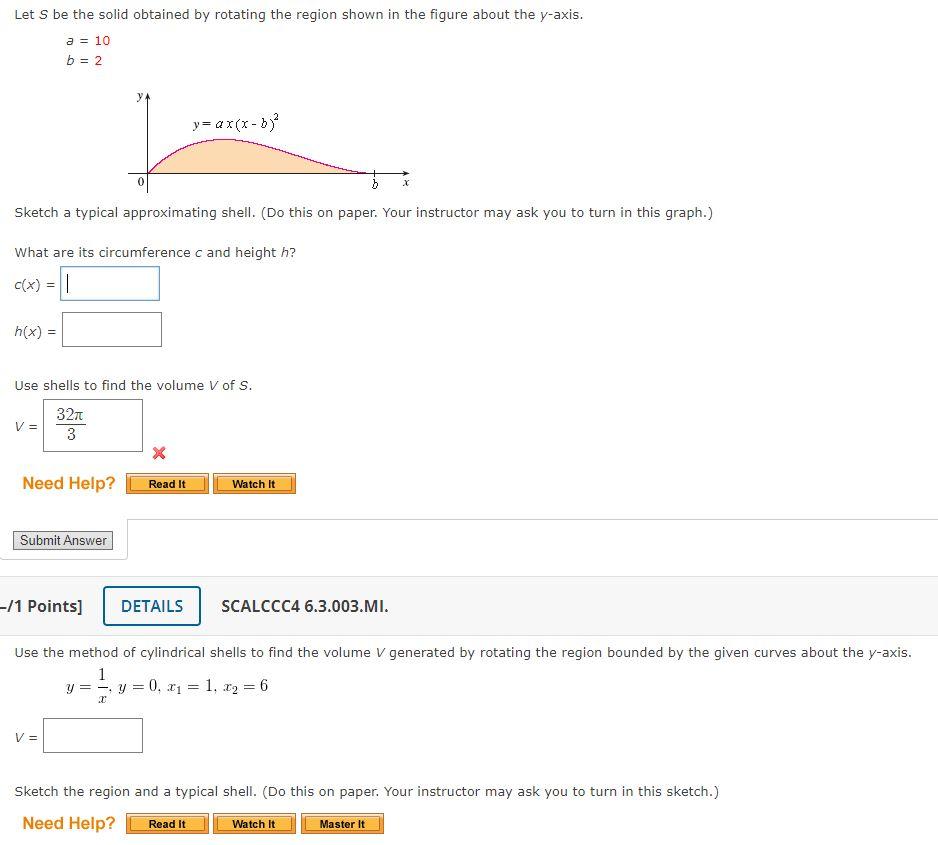Screen dimensions: 938x845
Task: Expand the second Need Help section
Action: point(68,823)
